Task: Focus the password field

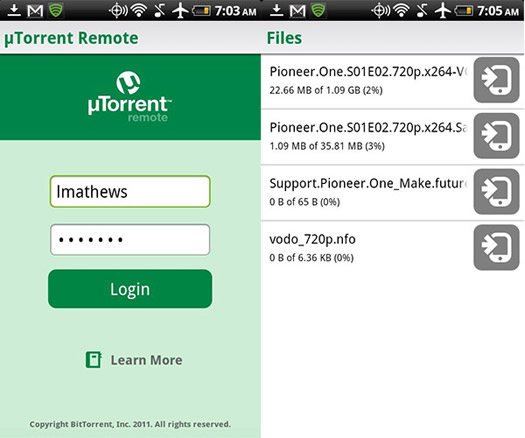Action: pyautogui.click(x=130, y=240)
